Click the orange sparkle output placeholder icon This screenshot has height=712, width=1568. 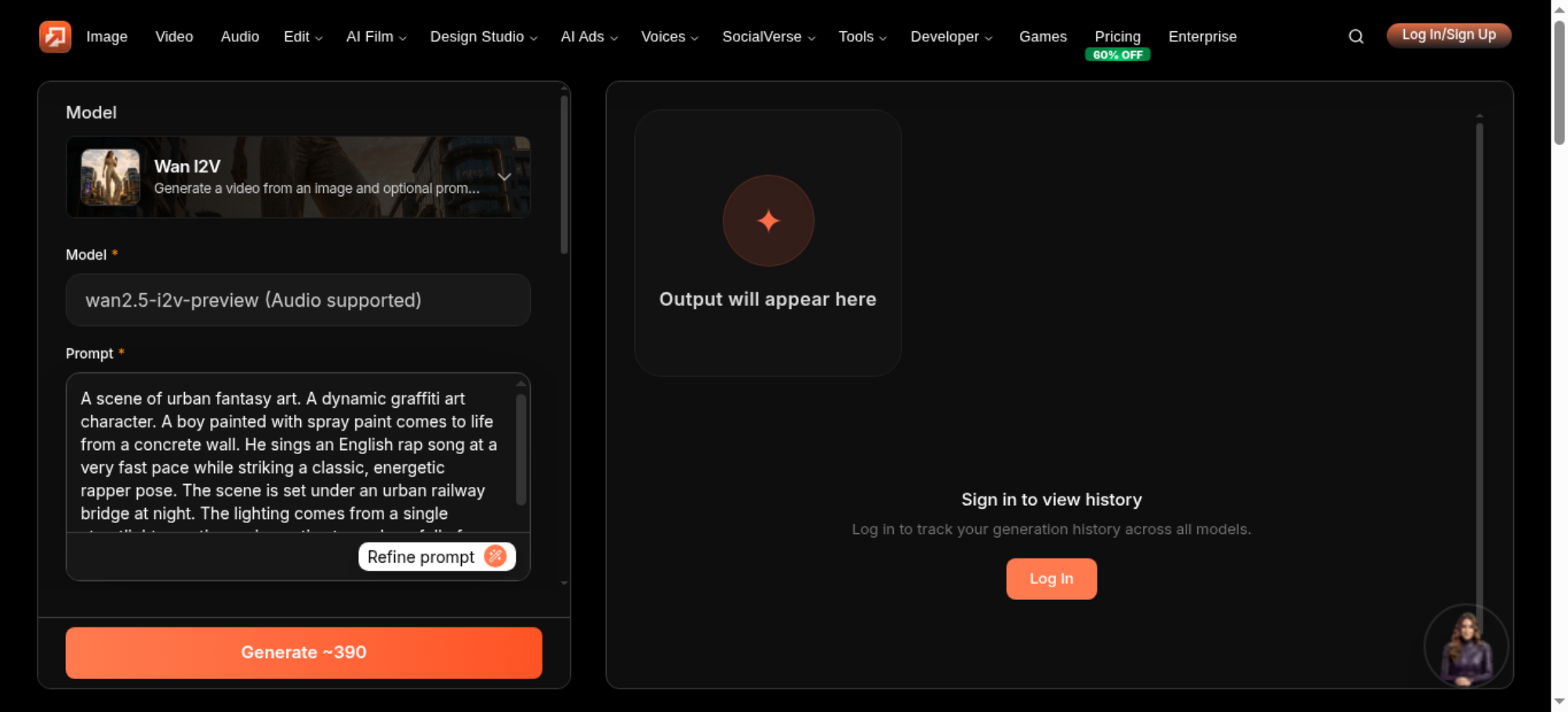point(768,220)
